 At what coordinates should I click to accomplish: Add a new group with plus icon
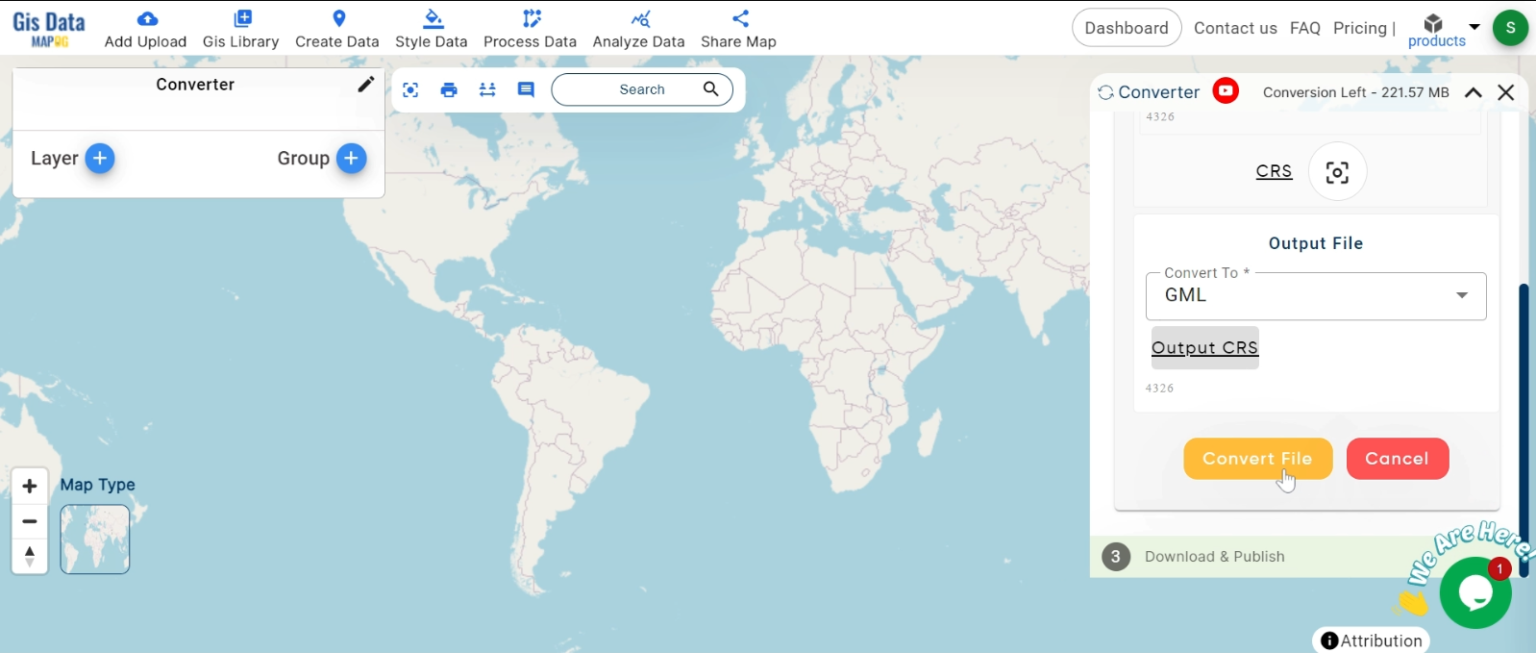[x=350, y=158]
